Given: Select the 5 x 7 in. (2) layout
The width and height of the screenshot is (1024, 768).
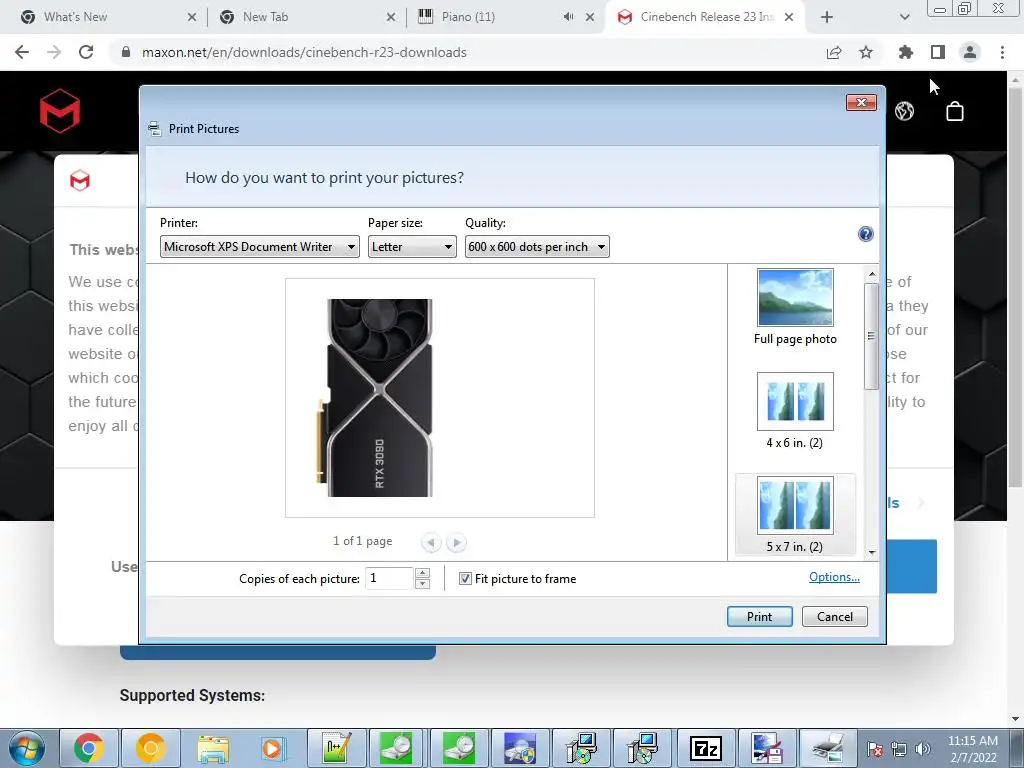Looking at the screenshot, I should pyautogui.click(x=795, y=515).
